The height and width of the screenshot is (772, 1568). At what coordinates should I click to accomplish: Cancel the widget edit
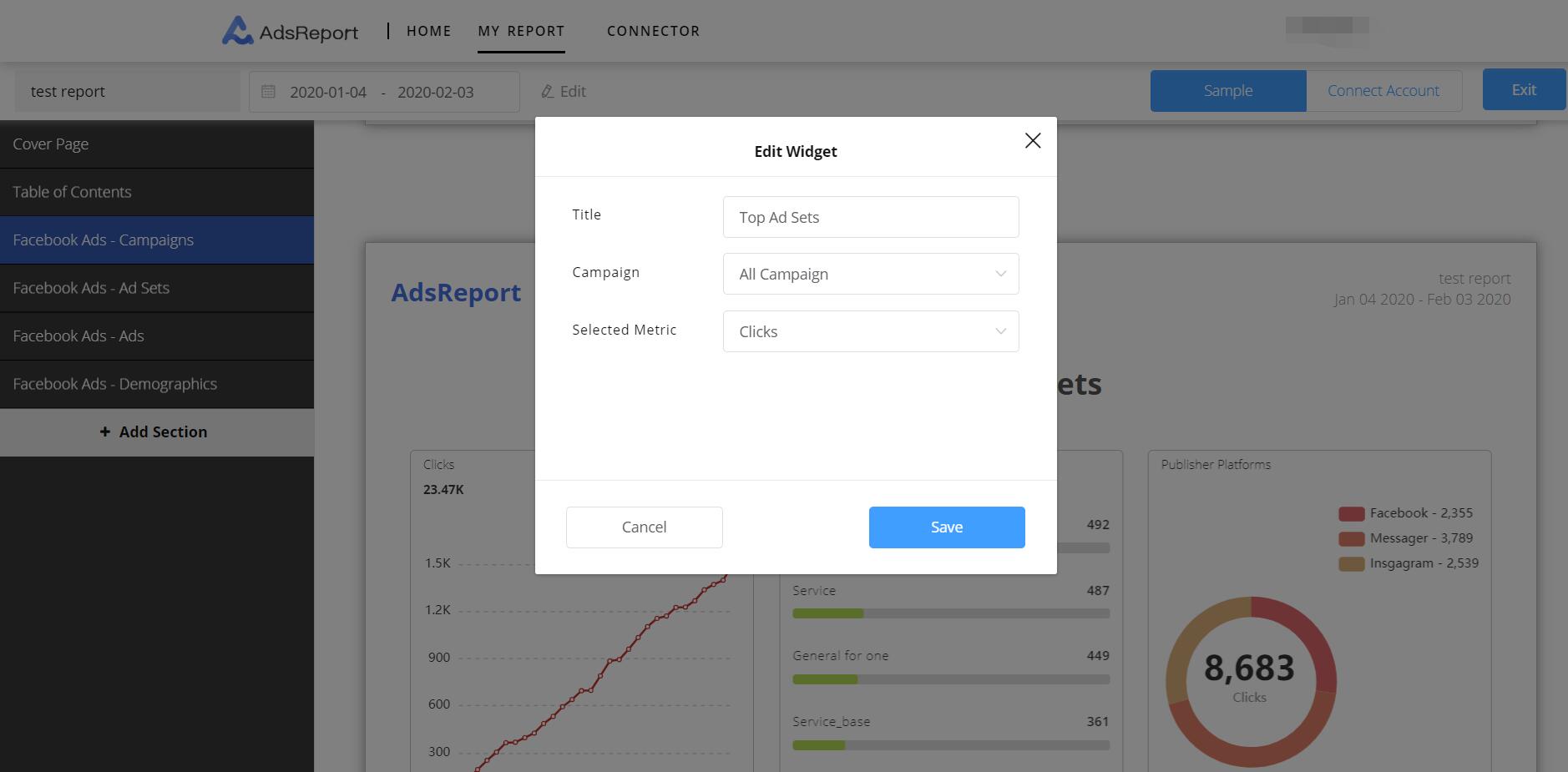pyautogui.click(x=644, y=527)
